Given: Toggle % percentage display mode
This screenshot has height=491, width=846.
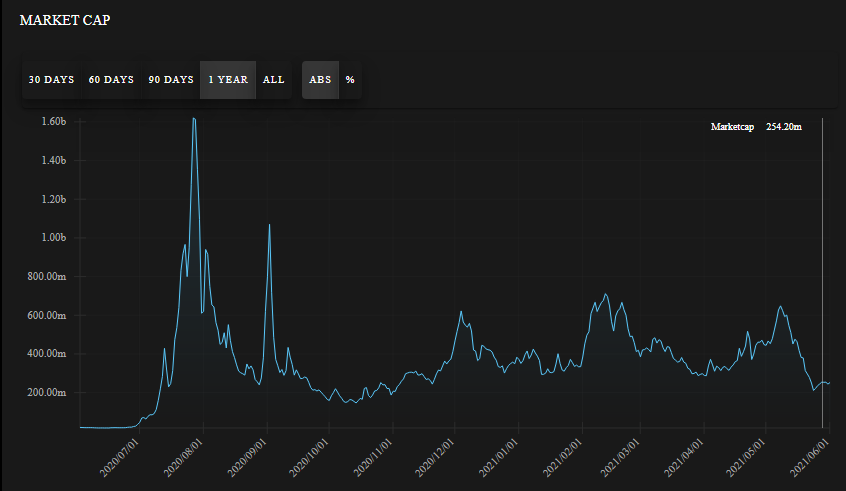Looking at the screenshot, I should pyautogui.click(x=350, y=80).
